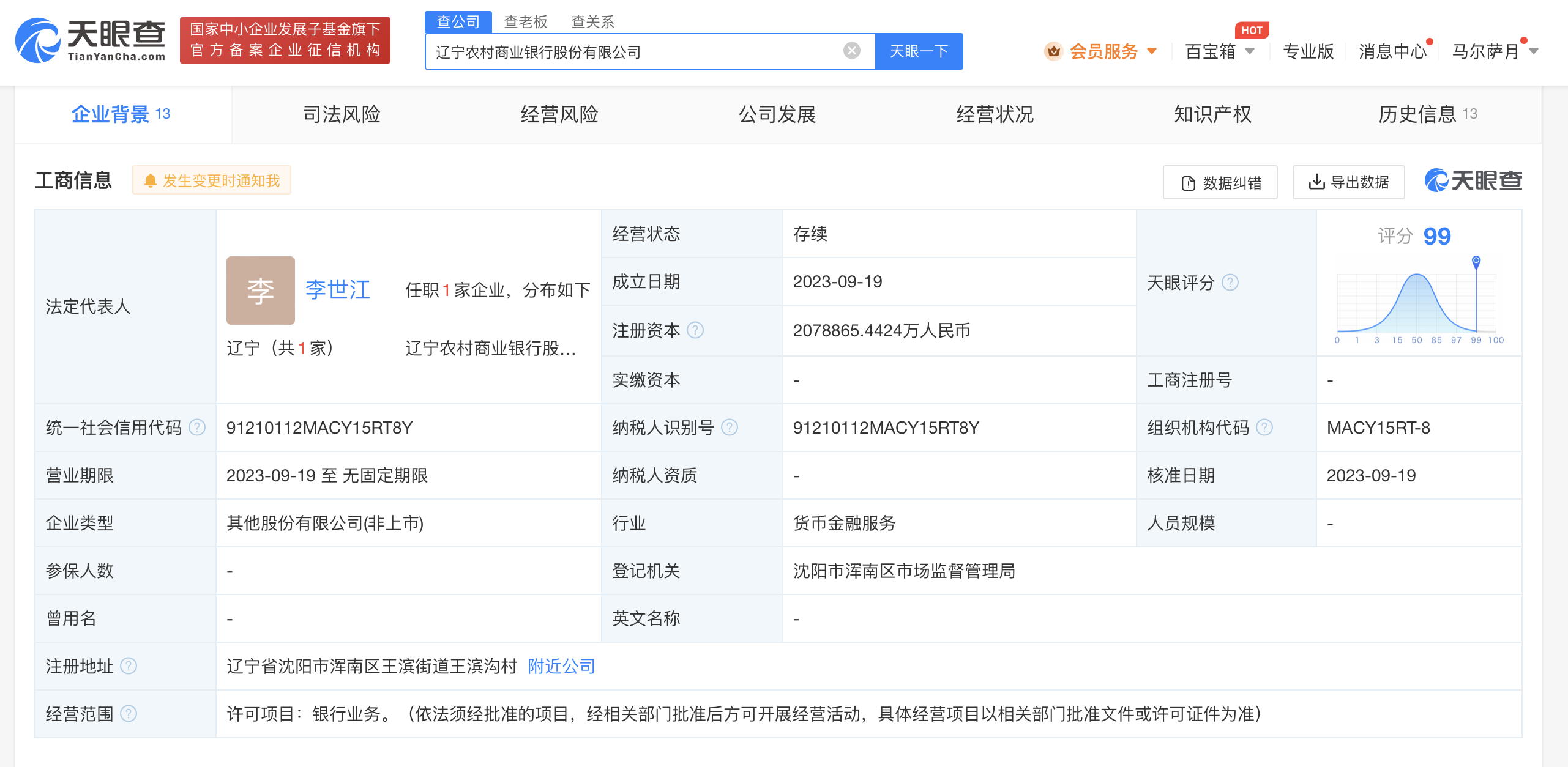Click question mark icon beside 注册地址
Image resolution: width=1568 pixels, height=767 pixels.
coord(129,666)
